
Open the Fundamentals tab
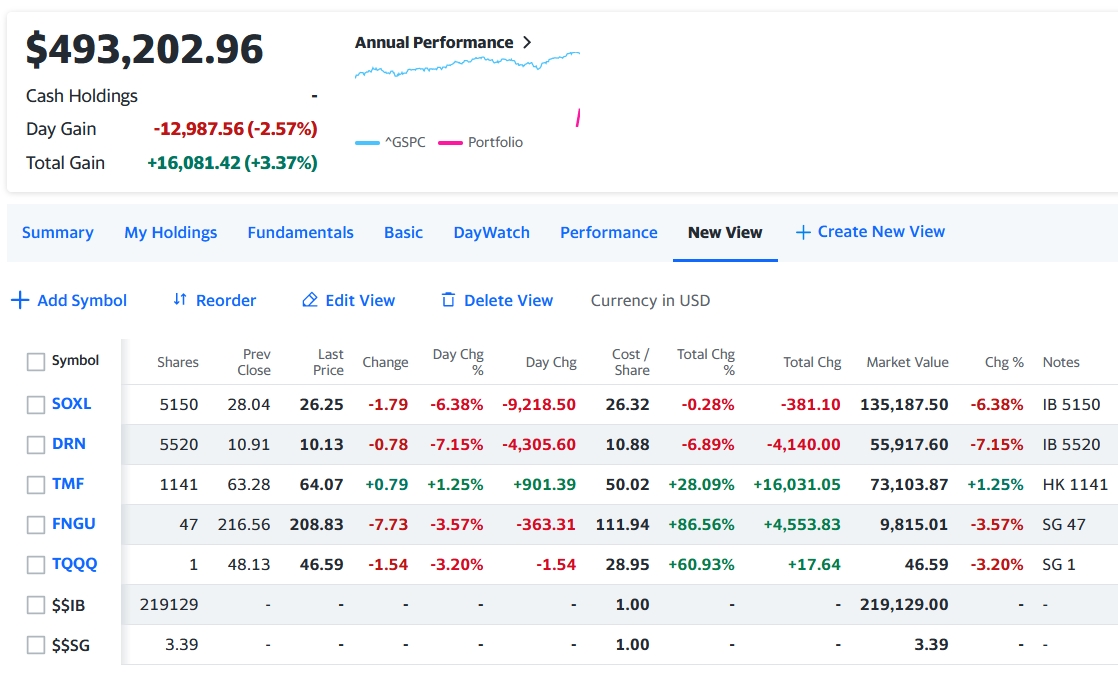(300, 232)
